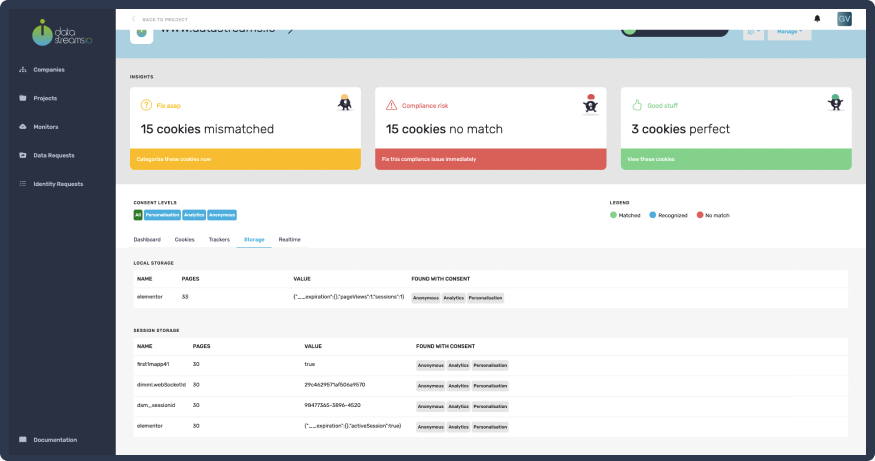Open Projects via its folder icon
The image size is (875, 461).
[x=23, y=98]
